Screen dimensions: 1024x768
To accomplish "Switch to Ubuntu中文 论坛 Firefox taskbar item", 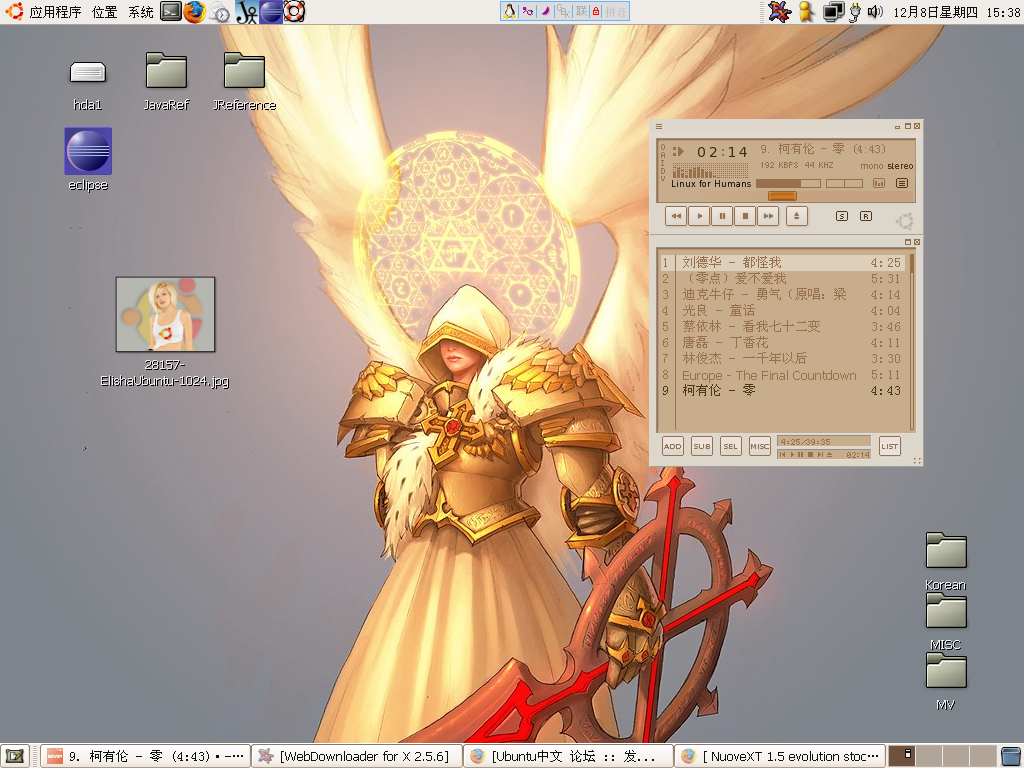I will coord(568,756).
